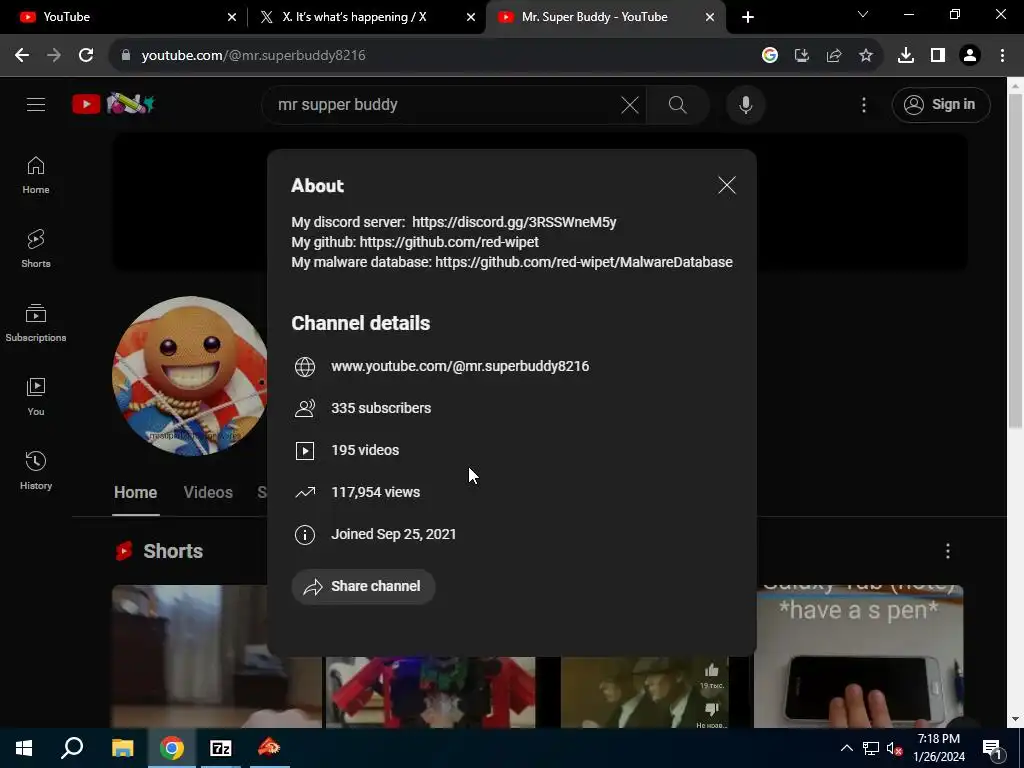The height and width of the screenshot is (768, 1024).
Task: Close the X browser tab
Action: click(471, 17)
